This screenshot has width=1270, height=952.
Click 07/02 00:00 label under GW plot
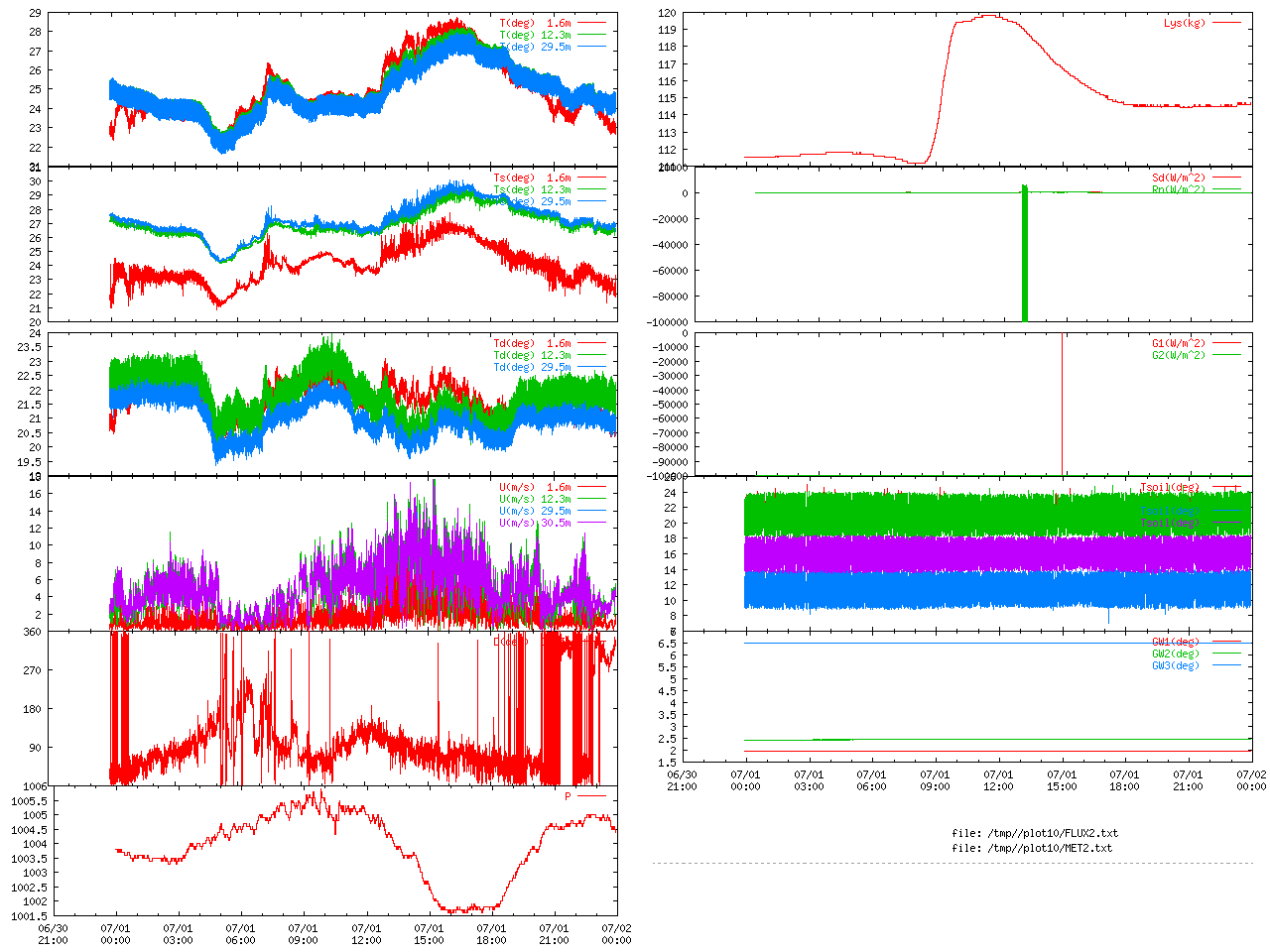1251,780
